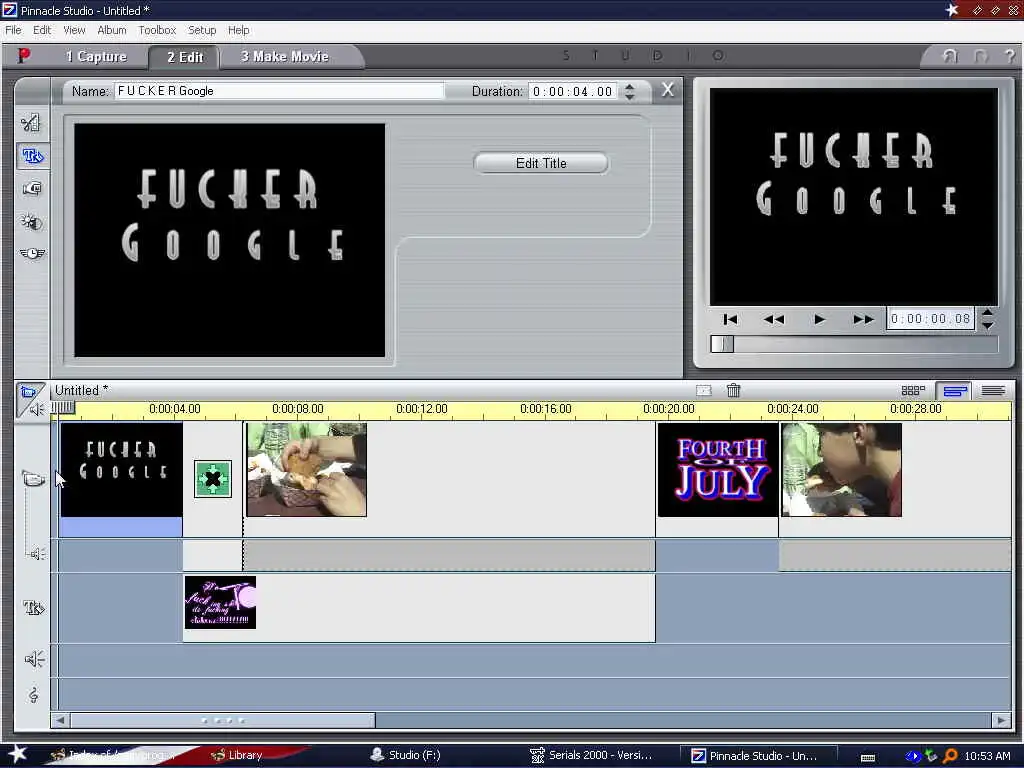This screenshot has height=768, width=1024.
Task: Switch to Text list view
Action: [x=993, y=391]
